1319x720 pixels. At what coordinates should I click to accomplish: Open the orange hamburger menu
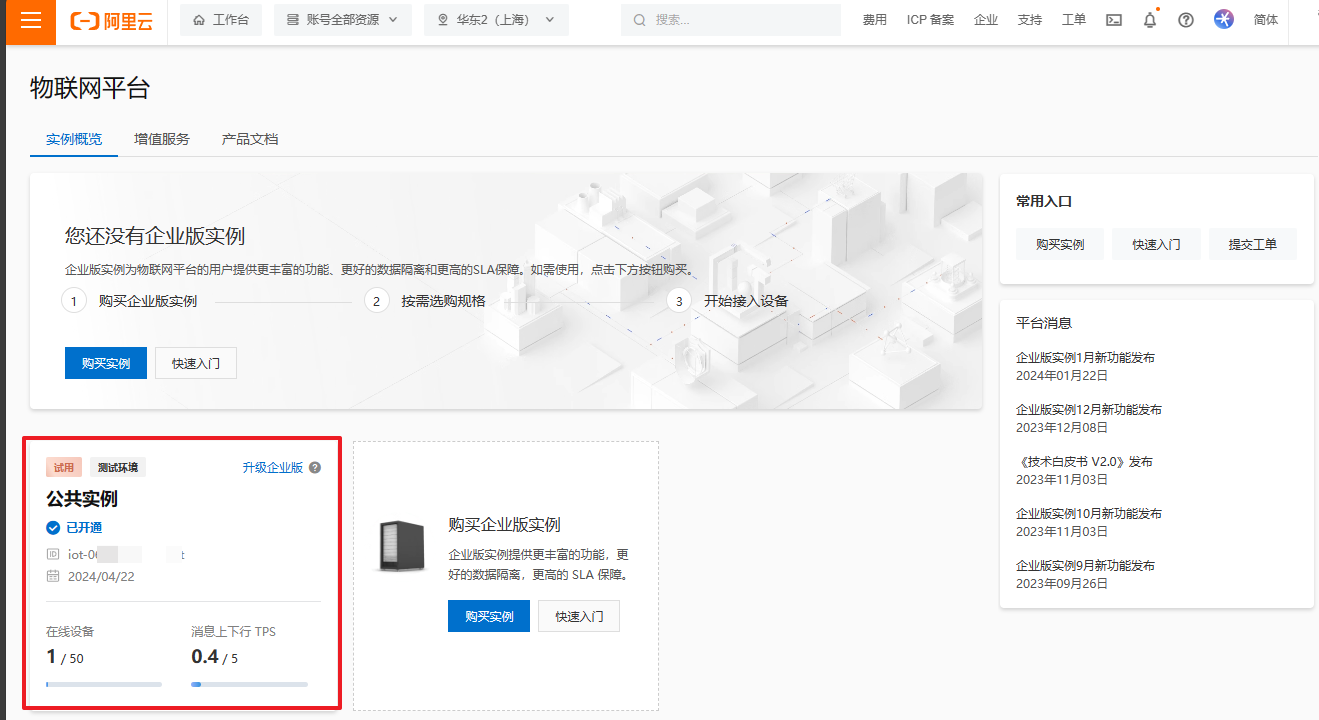click(31, 21)
